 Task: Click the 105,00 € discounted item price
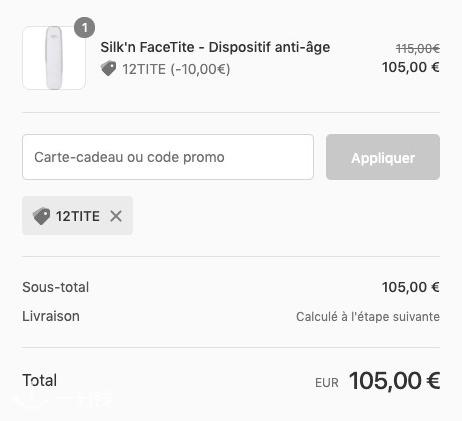[x=411, y=67]
